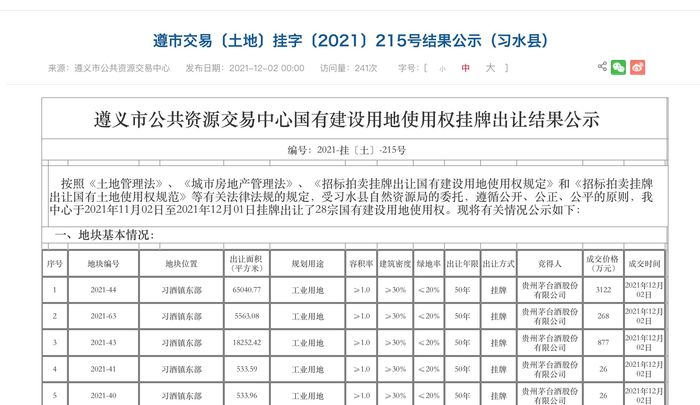Click the 发布日期 2021-12-02 text
The image size is (700, 405).
click(x=244, y=68)
